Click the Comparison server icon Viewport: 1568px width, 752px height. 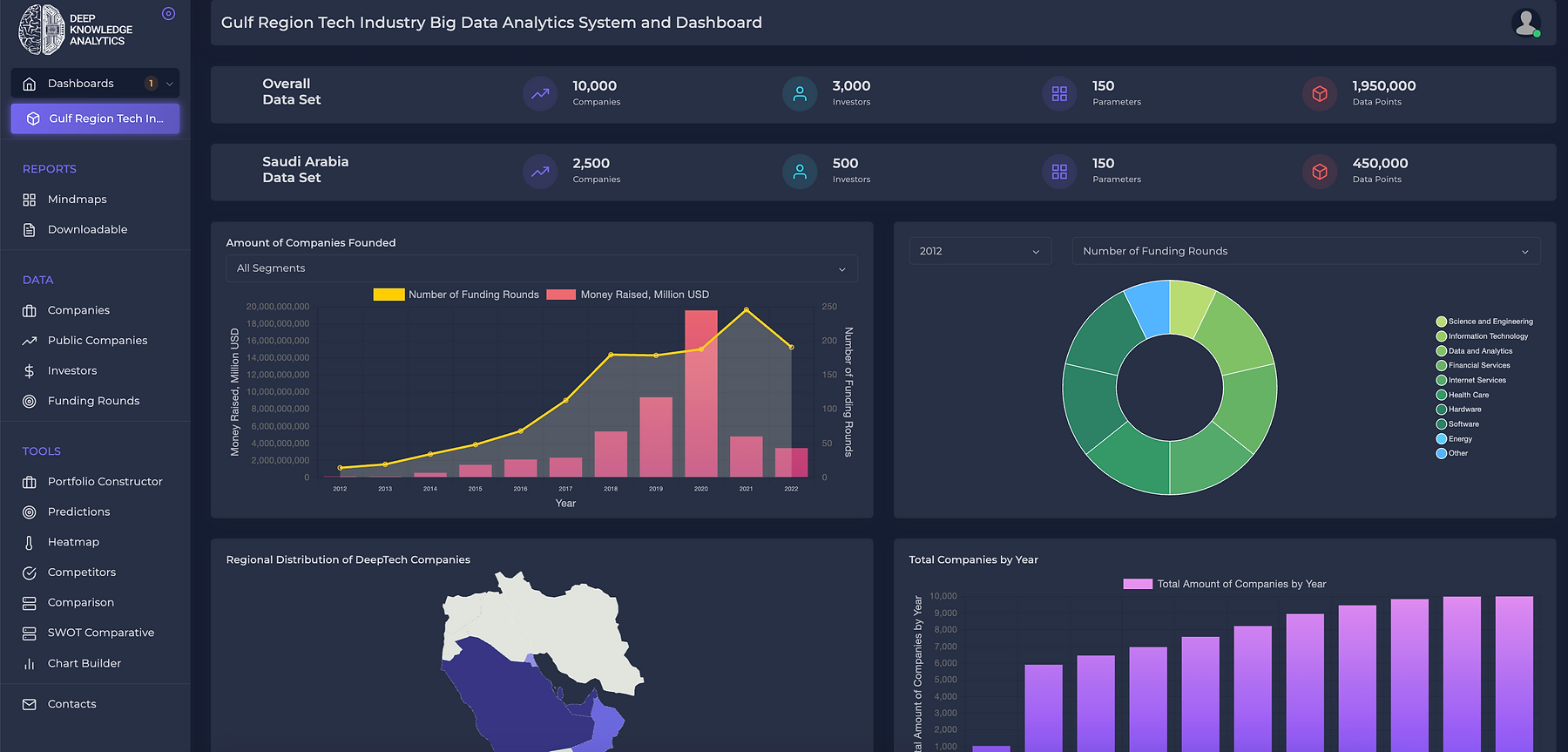coord(29,603)
